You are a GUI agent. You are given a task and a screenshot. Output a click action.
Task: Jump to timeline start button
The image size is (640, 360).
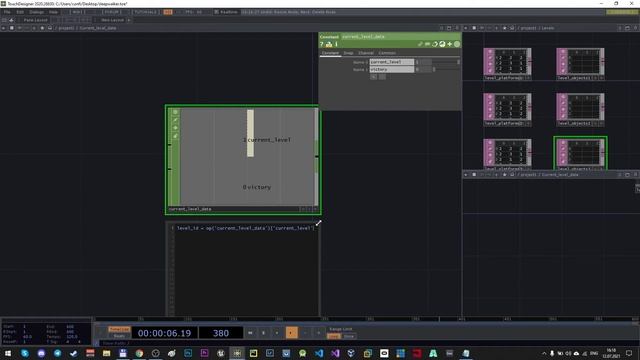coord(250,333)
